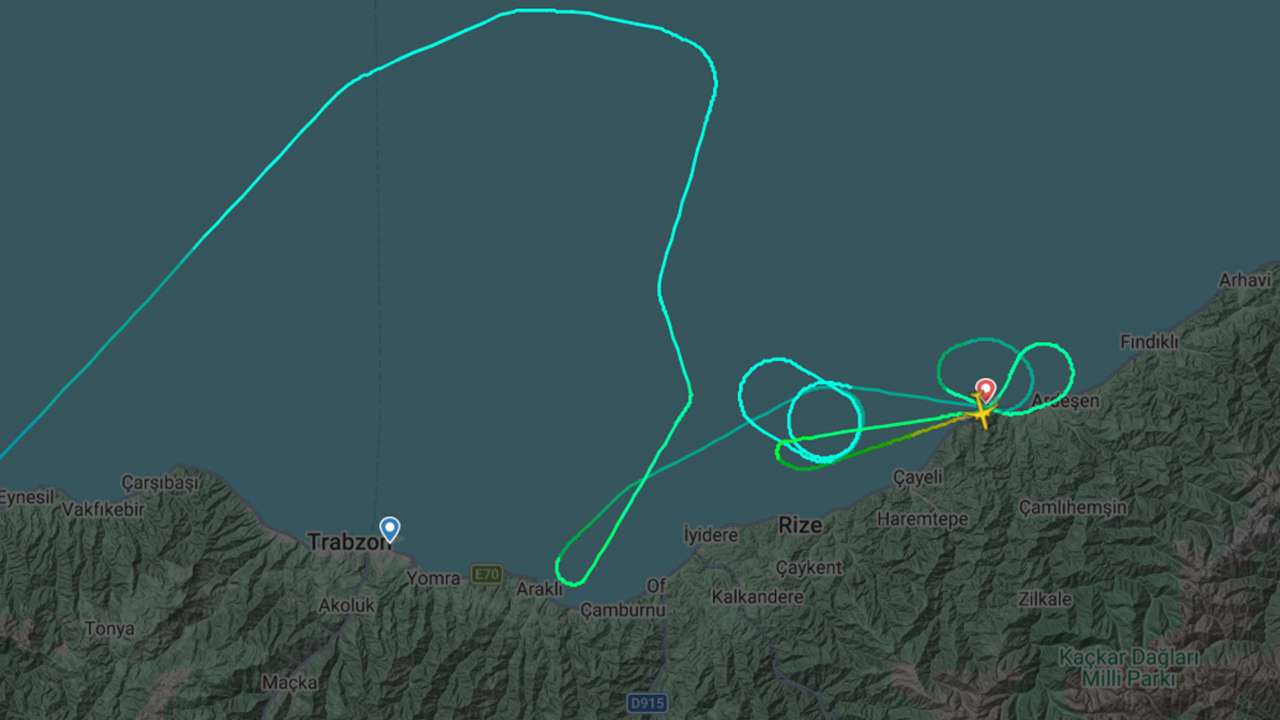This screenshot has width=1280, height=720.
Task: Click the Fındıklı town label
Action: coord(1149,342)
